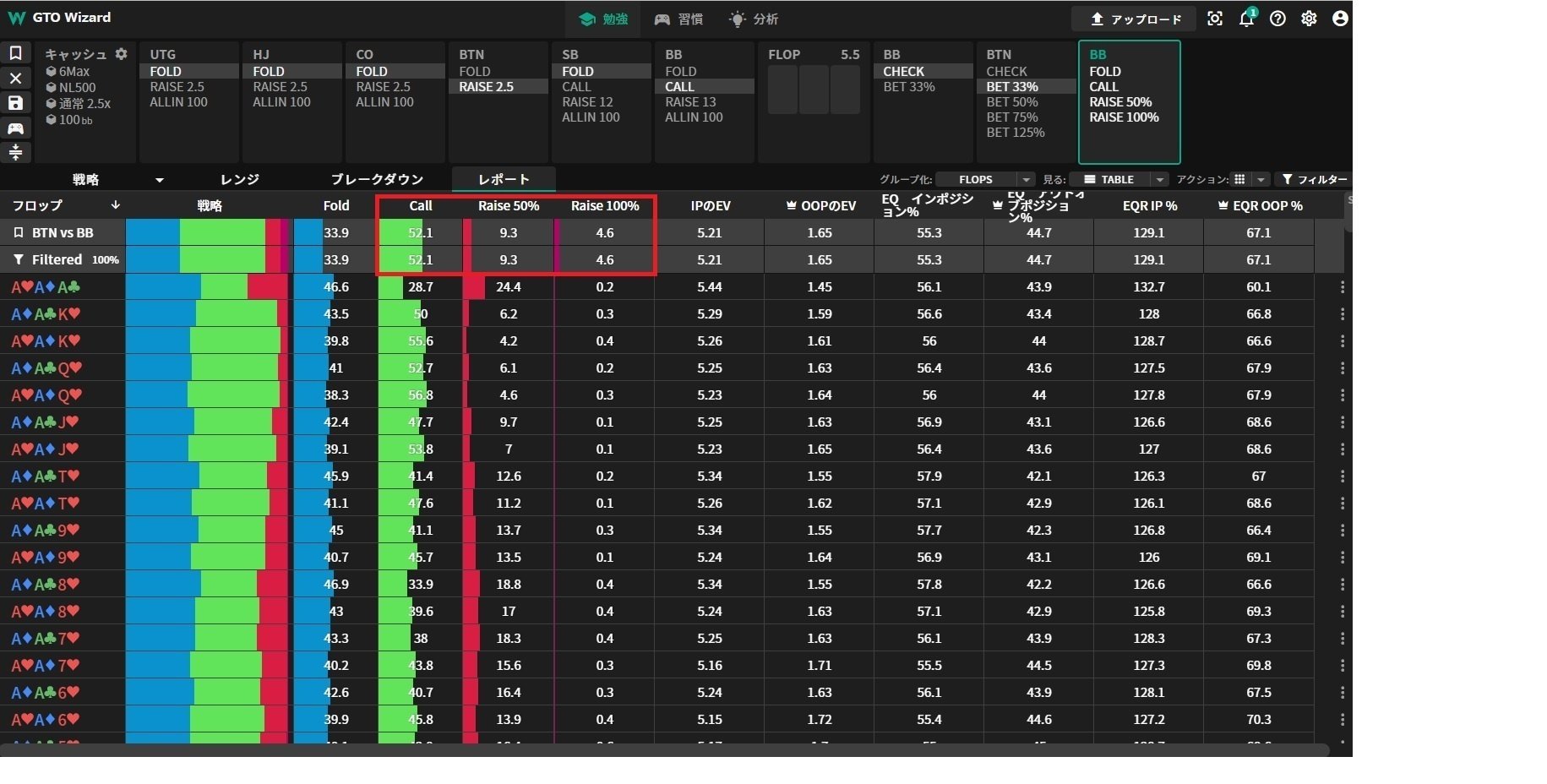This screenshot has width=1547, height=784.
Task: Sort by the EQR IP % column header
Action: tap(1150, 205)
